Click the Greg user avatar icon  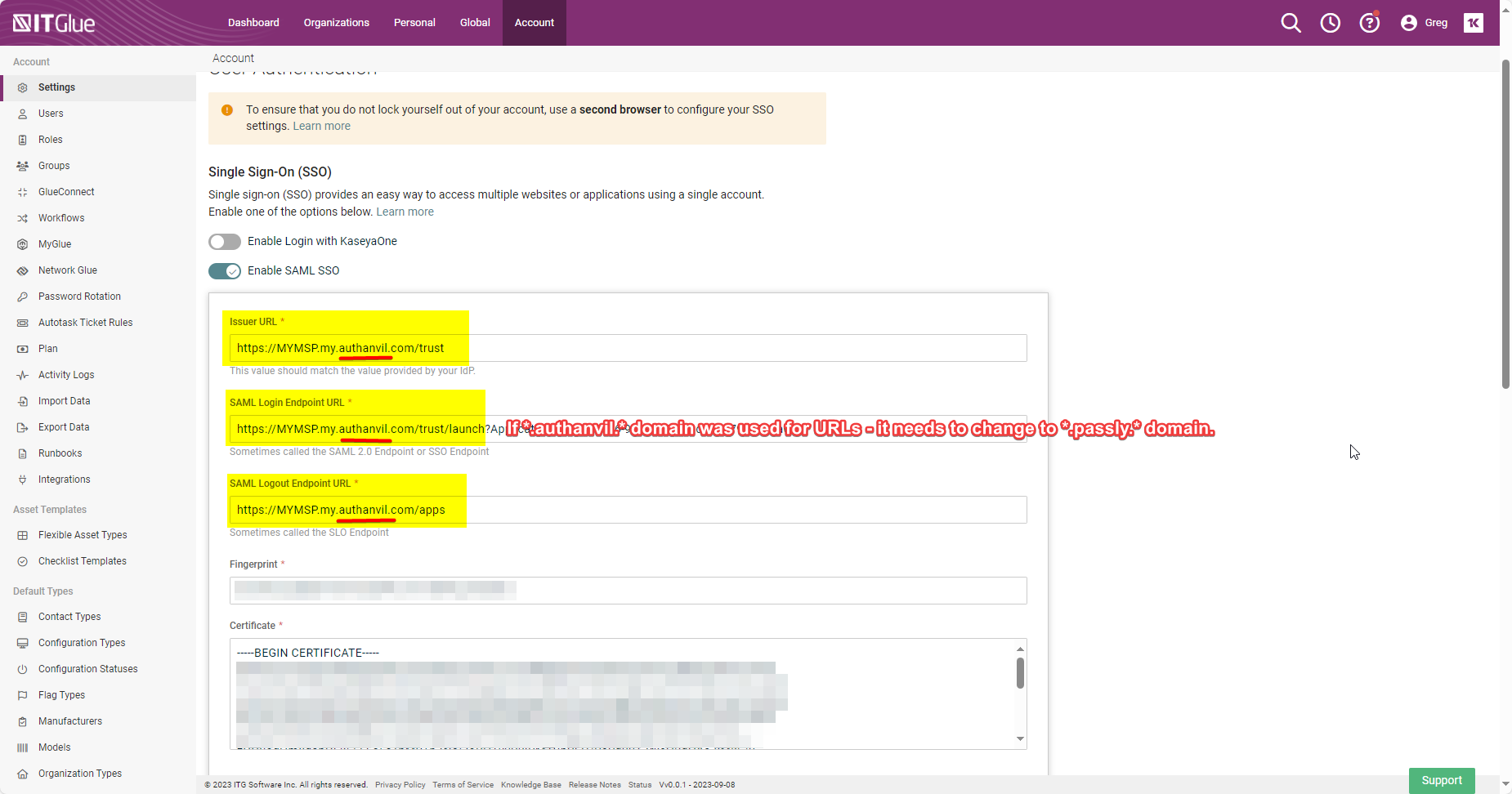(1408, 23)
